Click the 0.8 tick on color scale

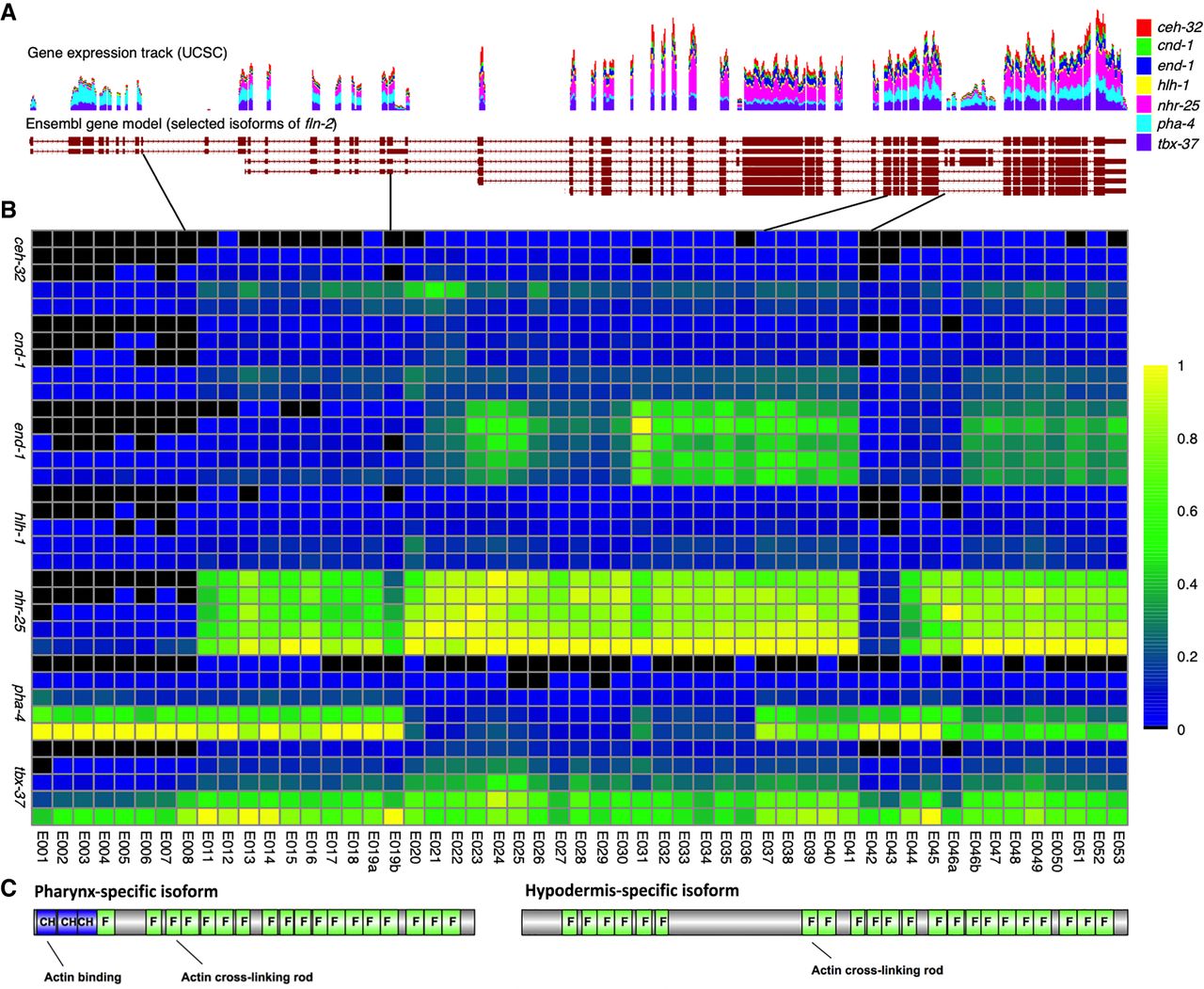tap(1186, 439)
